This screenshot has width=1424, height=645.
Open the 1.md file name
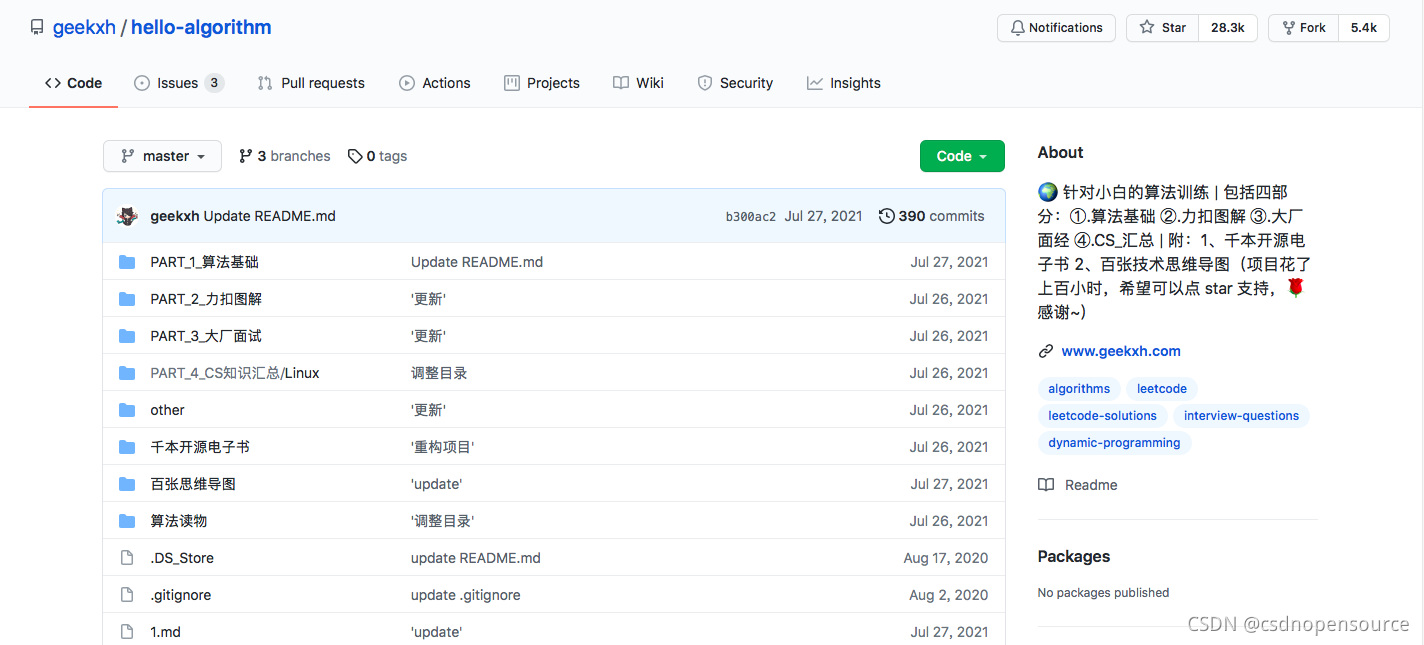166,632
